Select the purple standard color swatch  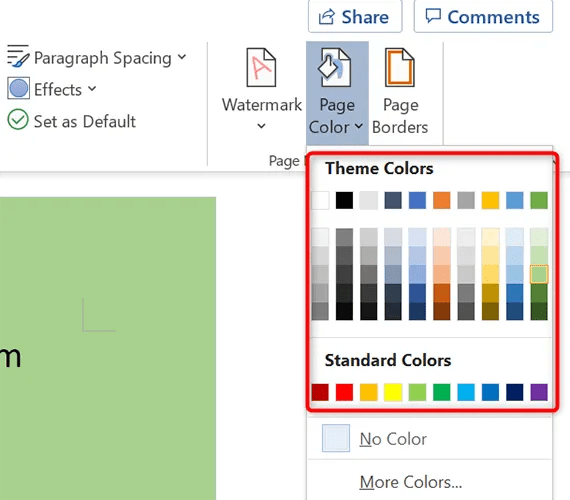click(x=539, y=392)
